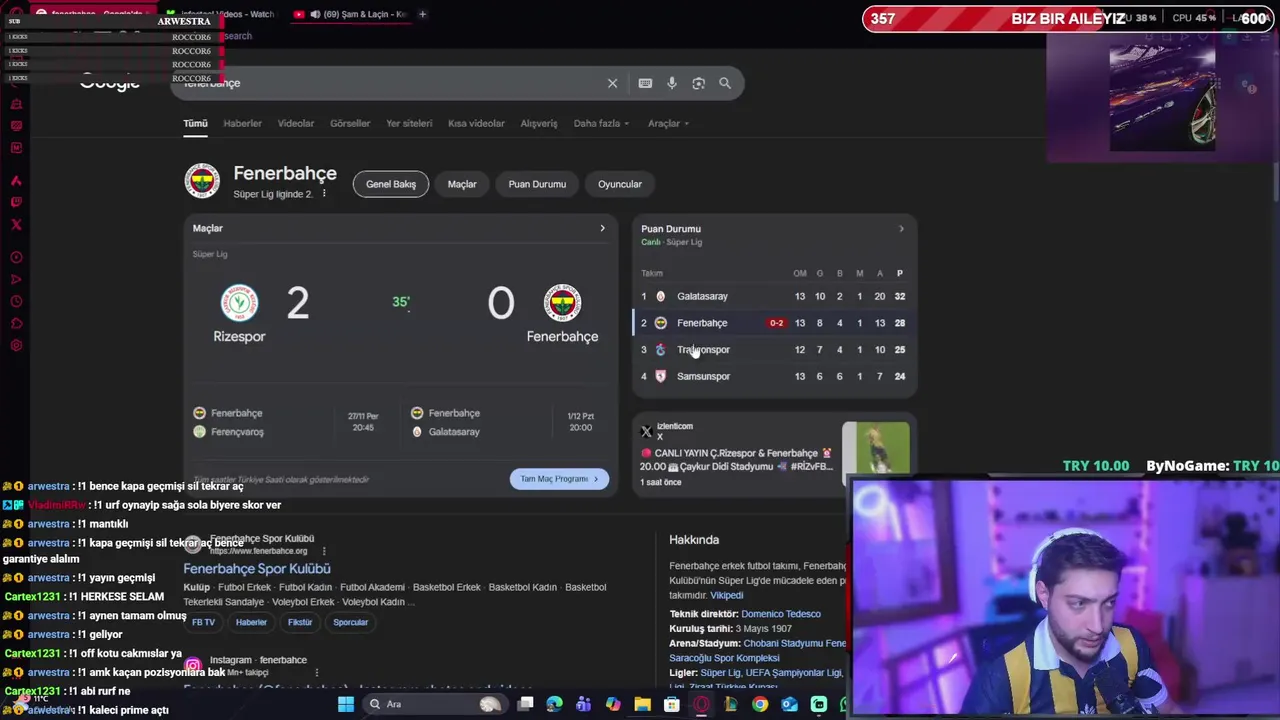Open Outlook from the taskbar

pyautogui.click(x=789, y=704)
